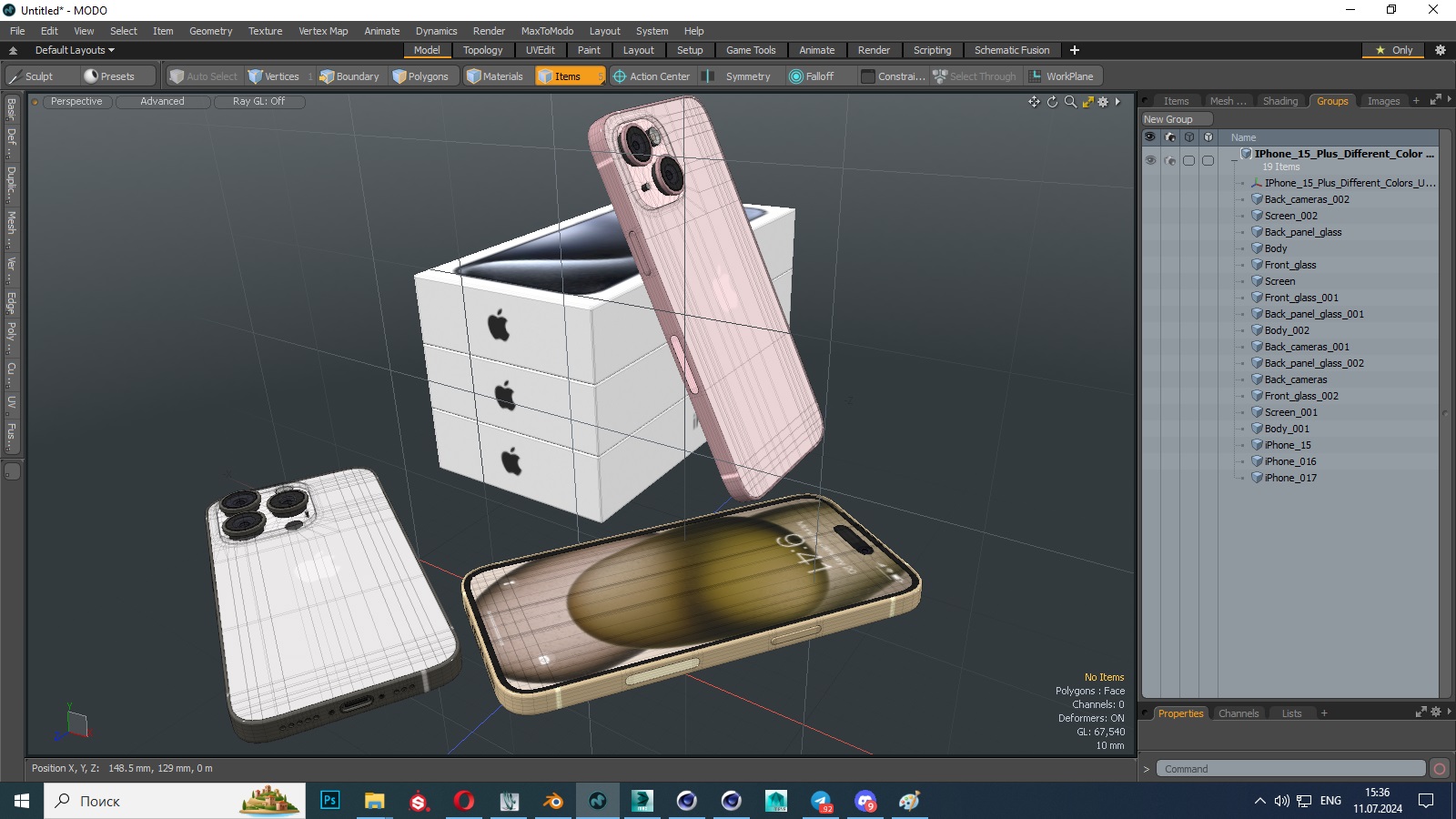1456x819 pixels.
Task: Open the Default Layouts dropdown
Action: 75,50
